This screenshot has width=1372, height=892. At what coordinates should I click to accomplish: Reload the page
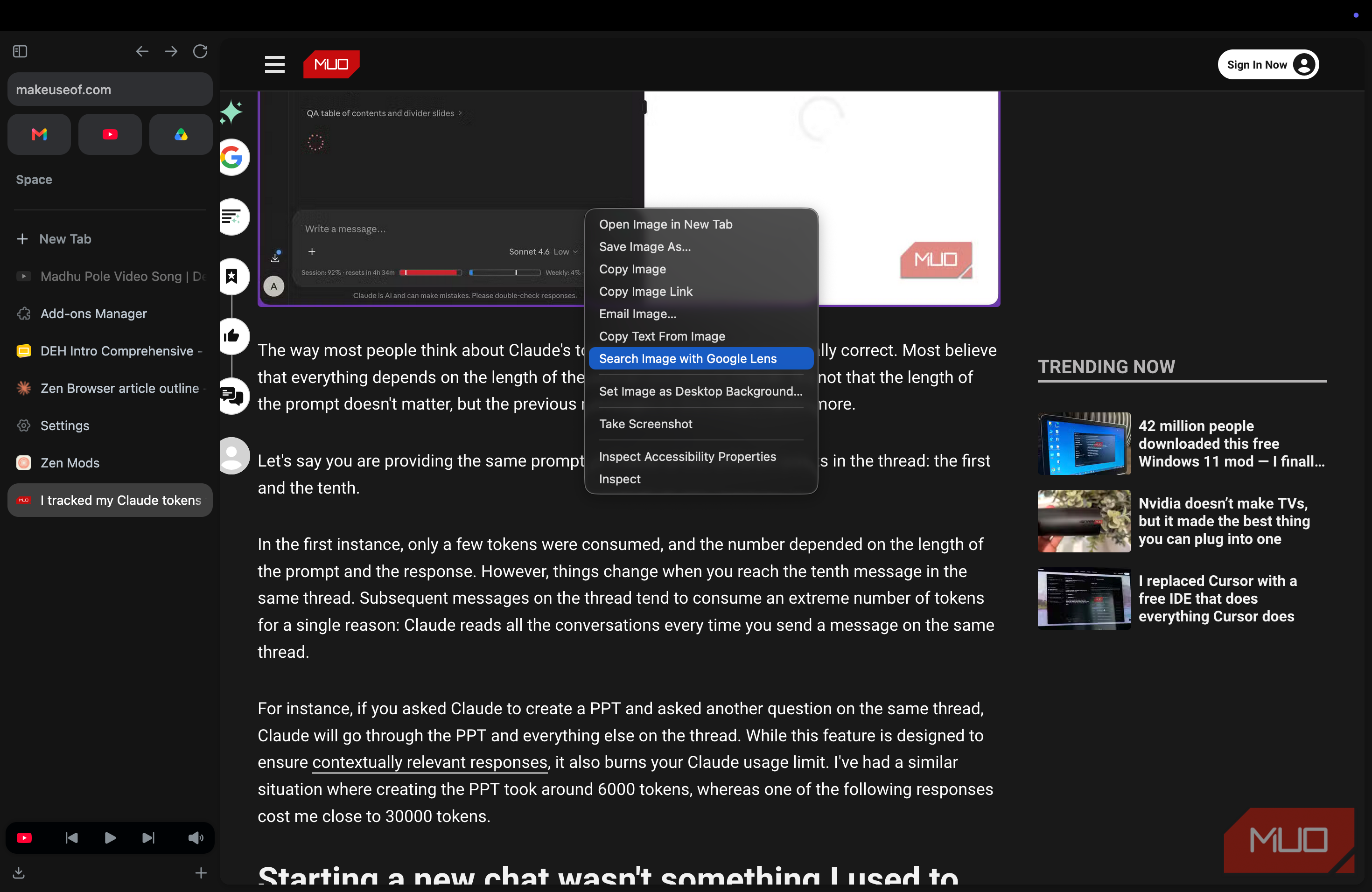click(200, 51)
